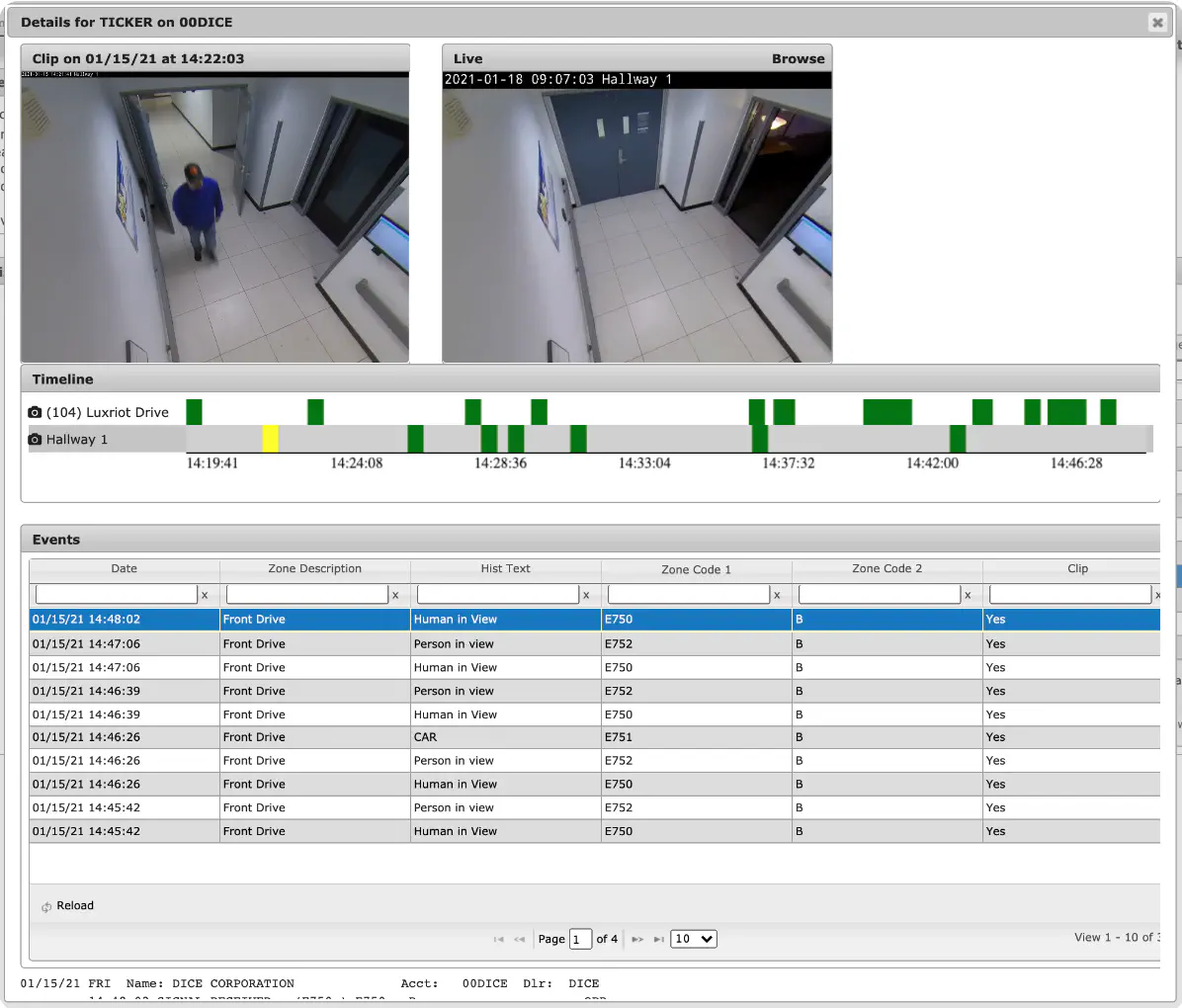Select event row 01/15/21 14:48:02
The height and width of the screenshot is (1008, 1182).
coord(594,620)
